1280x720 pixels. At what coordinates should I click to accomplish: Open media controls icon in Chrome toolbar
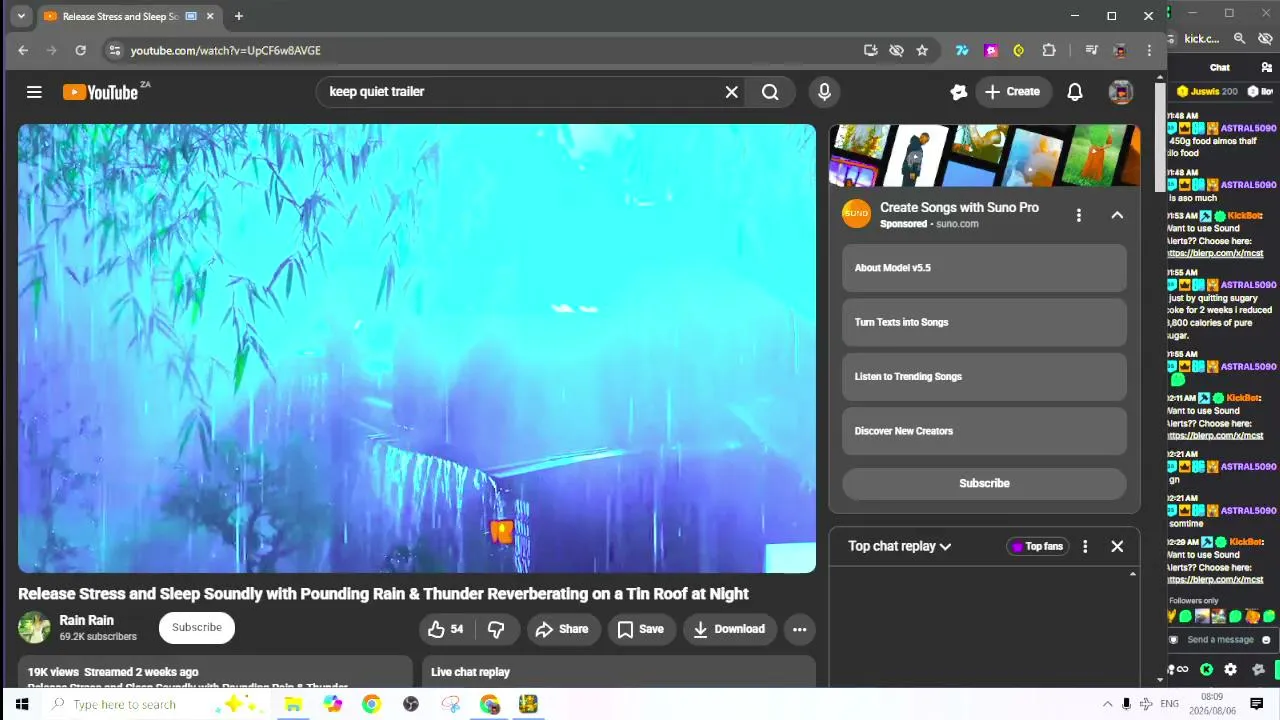pos(1091,50)
